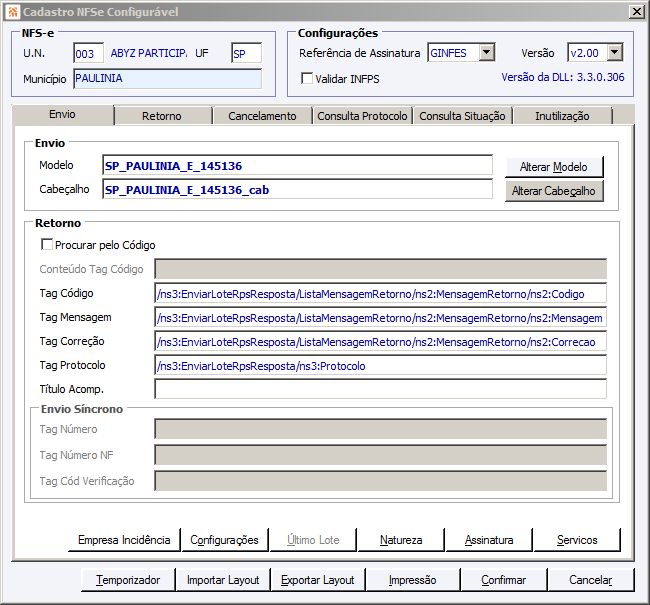Switch to Consulta Situação tab
Screen dimensions: 650x605
click(x=462, y=116)
